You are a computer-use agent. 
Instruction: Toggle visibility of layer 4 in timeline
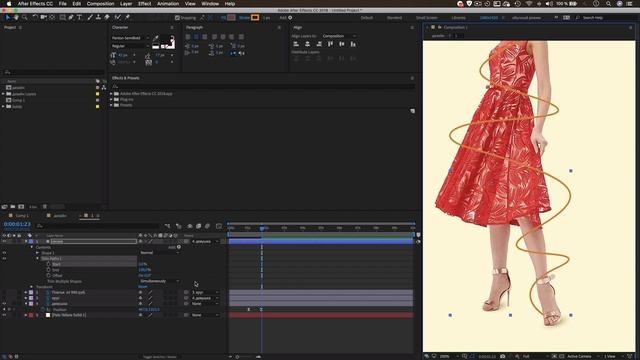(x=4, y=304)
